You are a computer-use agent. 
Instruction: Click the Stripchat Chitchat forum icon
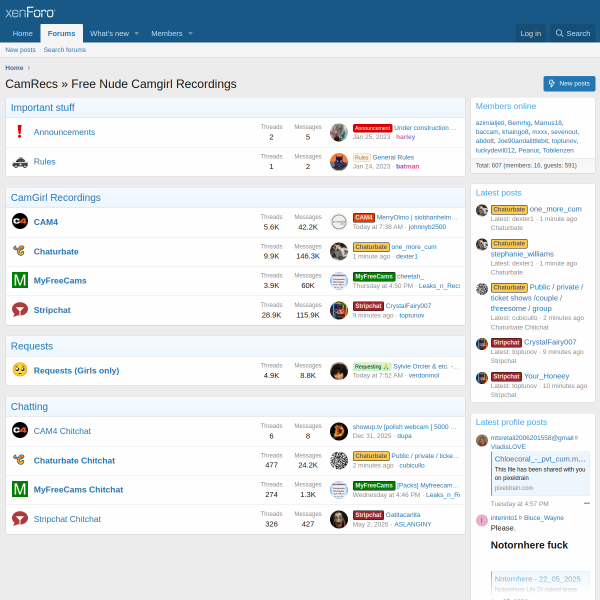tap(20, 518)
